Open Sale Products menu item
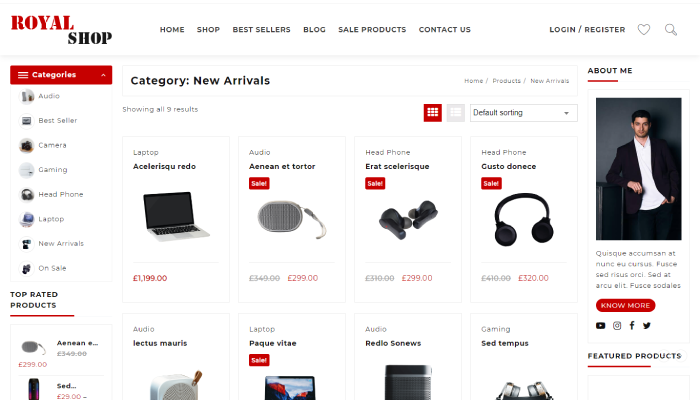 pos(372,29)
